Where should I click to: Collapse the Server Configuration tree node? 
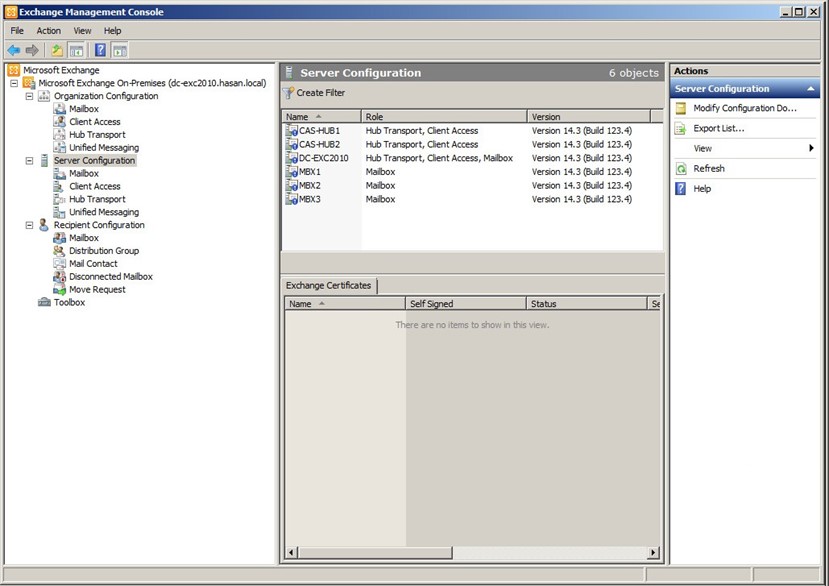pos(29,160)
